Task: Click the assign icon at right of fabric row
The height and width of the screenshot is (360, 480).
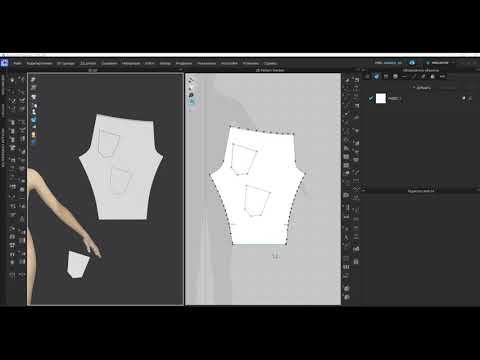Action: click(464, 98)
